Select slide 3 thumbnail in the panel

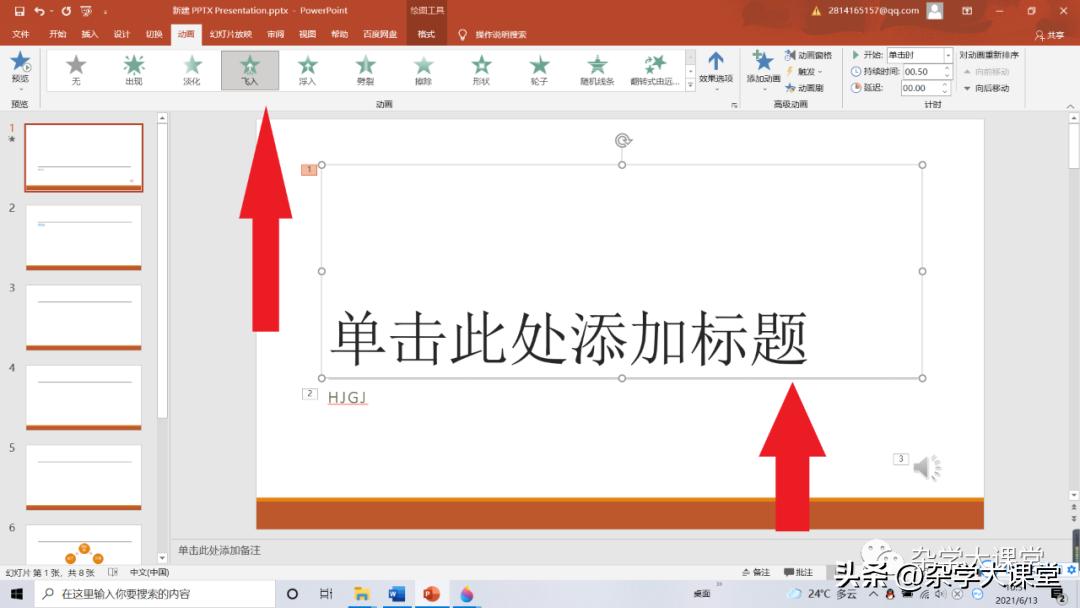click(x=84, y=316)
